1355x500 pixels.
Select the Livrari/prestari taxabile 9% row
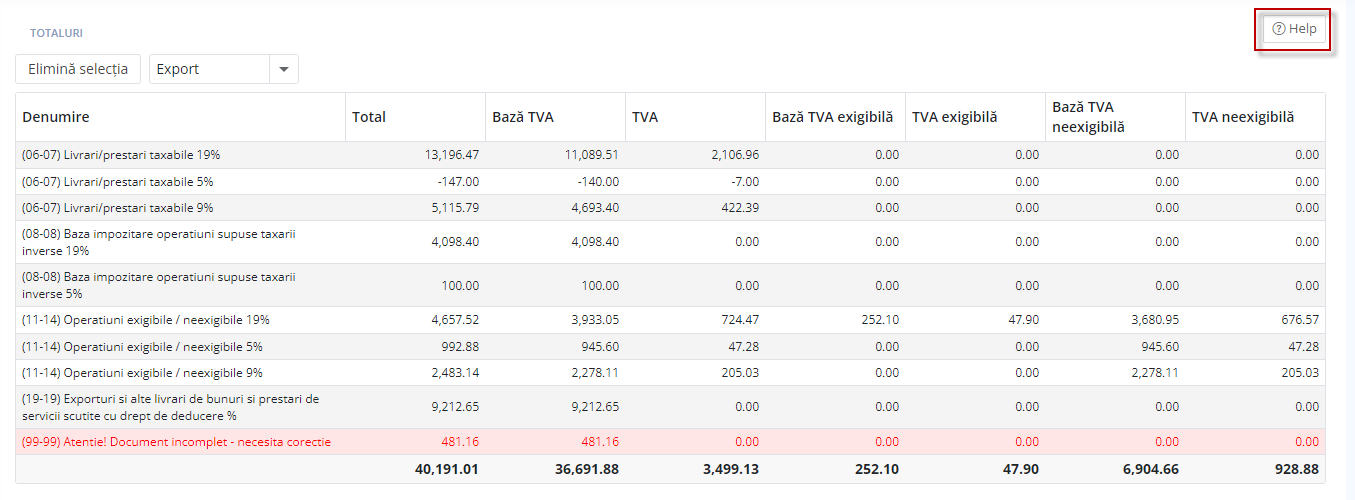pyautogui.click(x=117, y=208)
